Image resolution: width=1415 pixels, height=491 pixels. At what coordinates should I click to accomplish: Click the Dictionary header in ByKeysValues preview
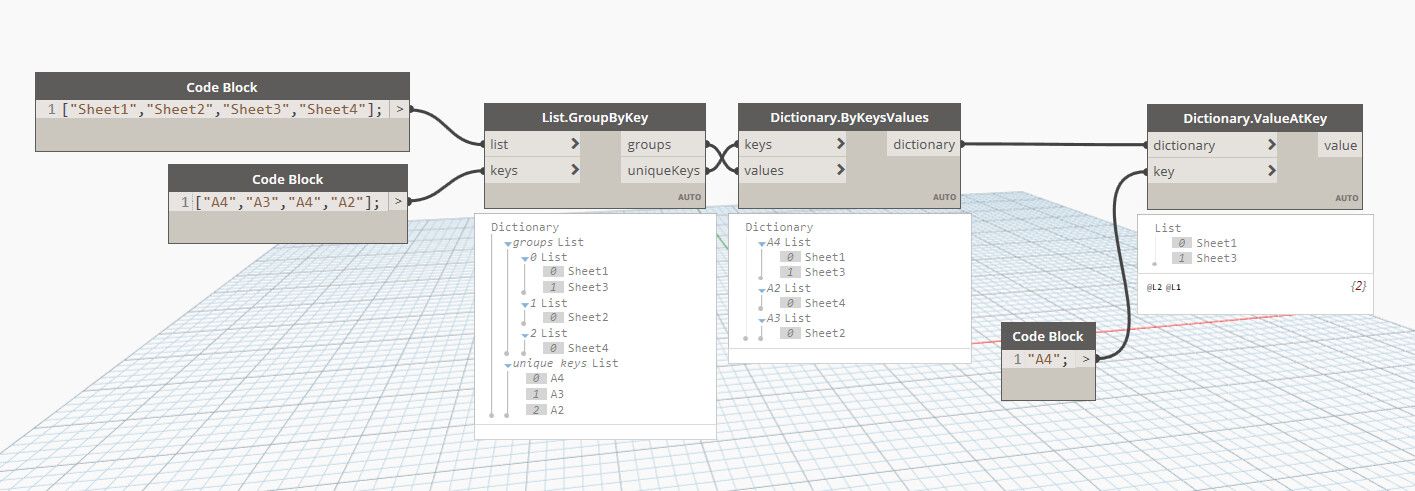pyautogui.click(x=779, y=227)
